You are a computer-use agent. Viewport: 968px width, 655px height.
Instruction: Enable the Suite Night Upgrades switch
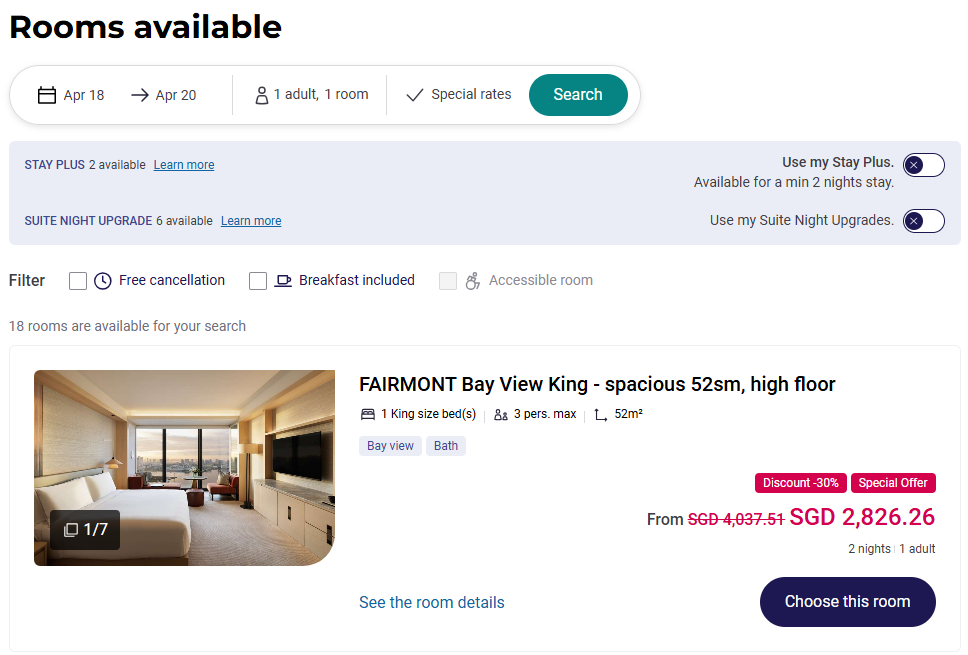[924, 221]
